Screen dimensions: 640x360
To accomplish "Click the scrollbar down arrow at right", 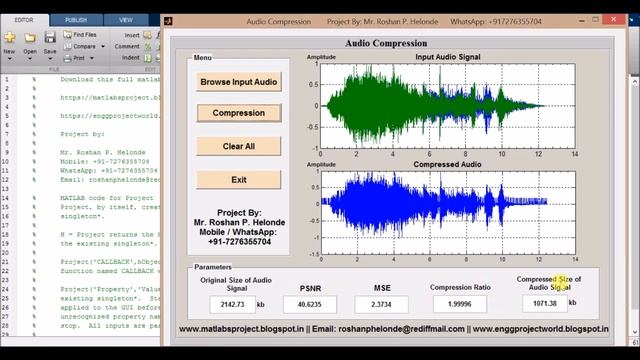I will point(635,332).
